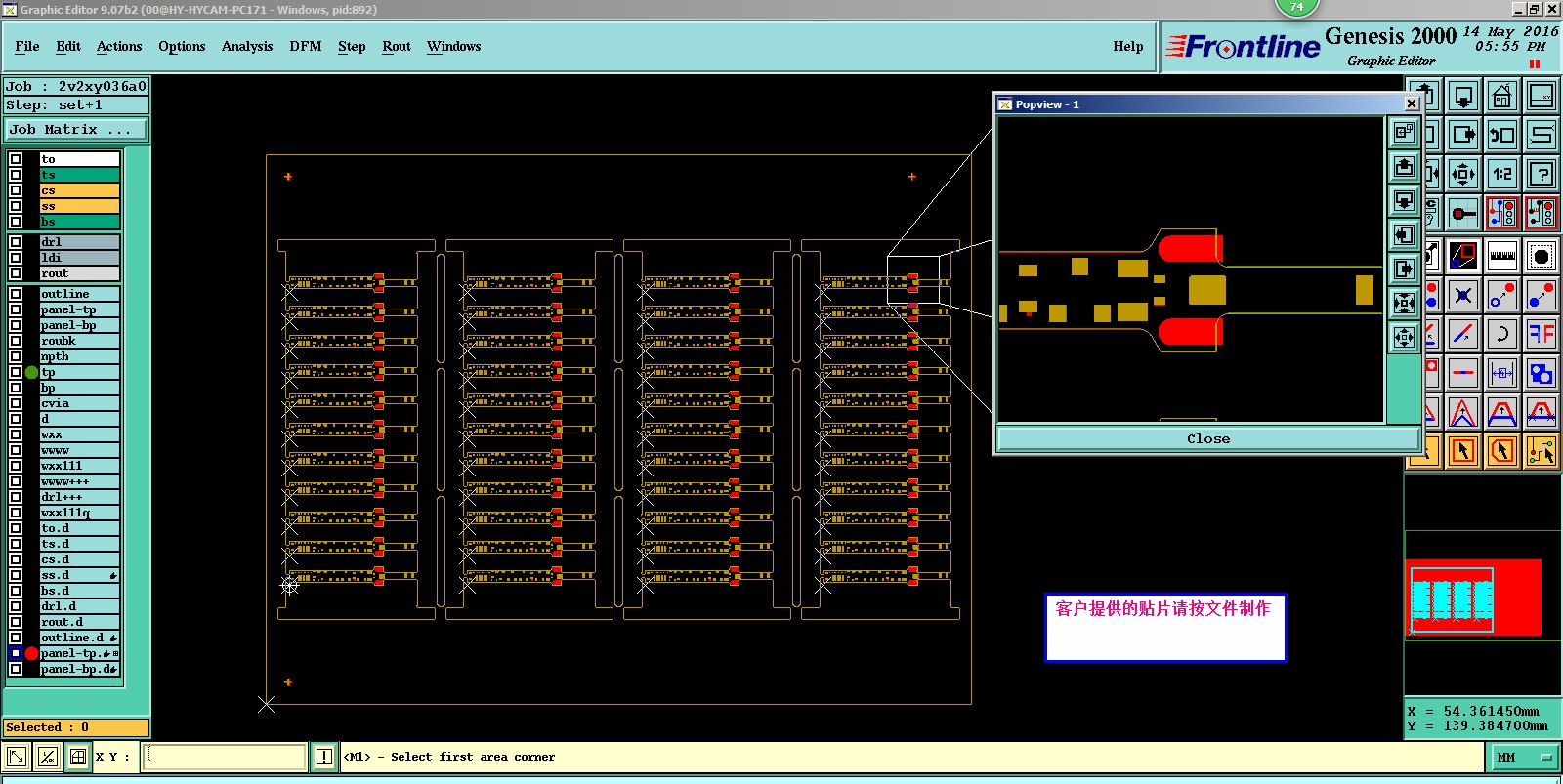Image resolution: width=1563 pixels, height=784 pixels.
Task: Open the Rout menu
Action: click(396, 46)
